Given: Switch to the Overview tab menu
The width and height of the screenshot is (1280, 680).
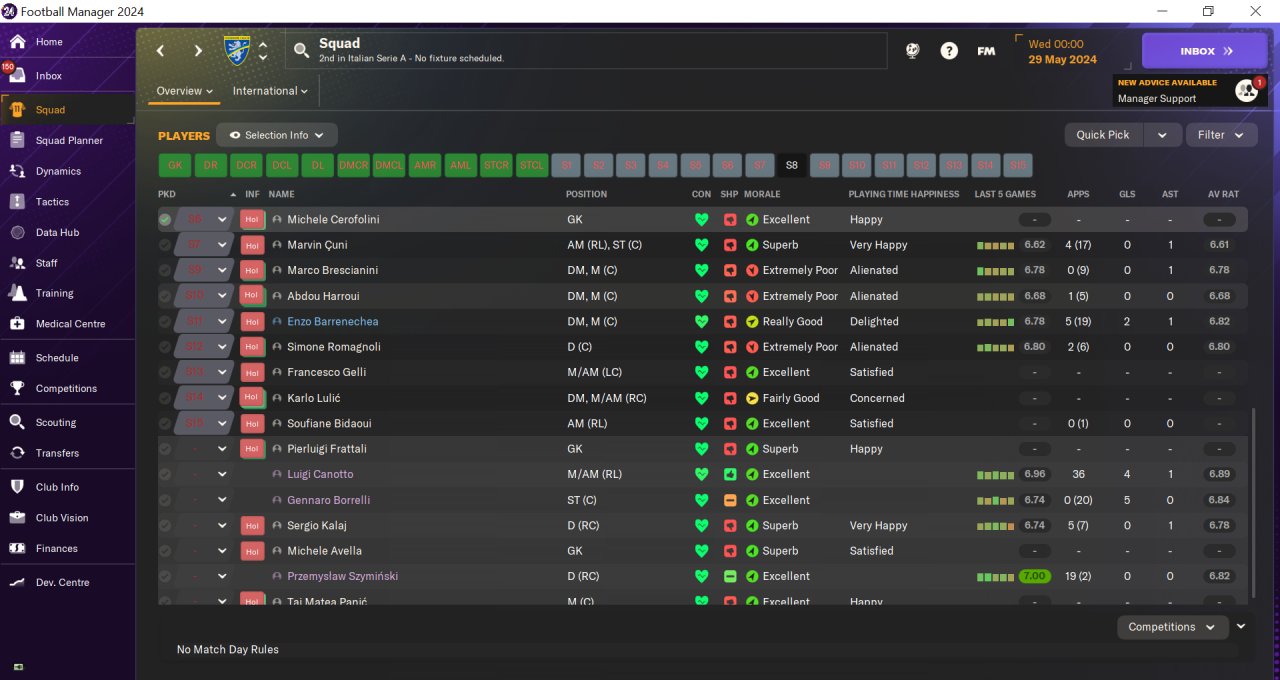Looking at the screenshot, I should [185, 91].
